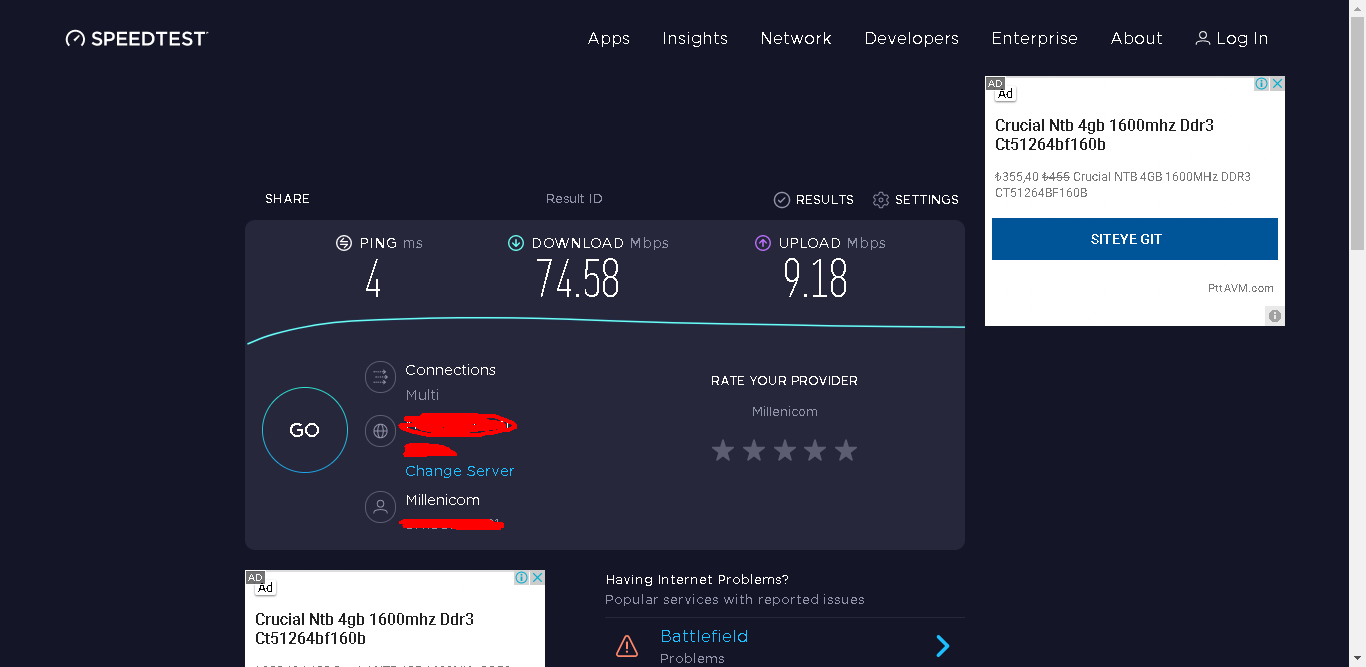This screenshot has width=1366, height=667.
Task: Rate provider with the fifth star
Action: 846,451
